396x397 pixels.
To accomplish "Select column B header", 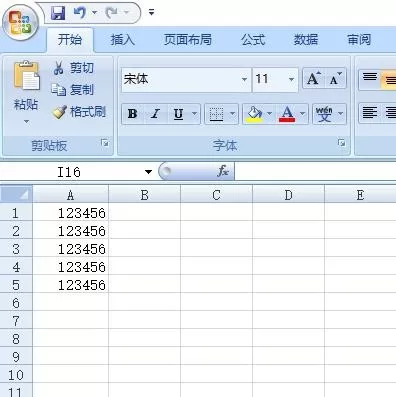I will tap(144, 194).
